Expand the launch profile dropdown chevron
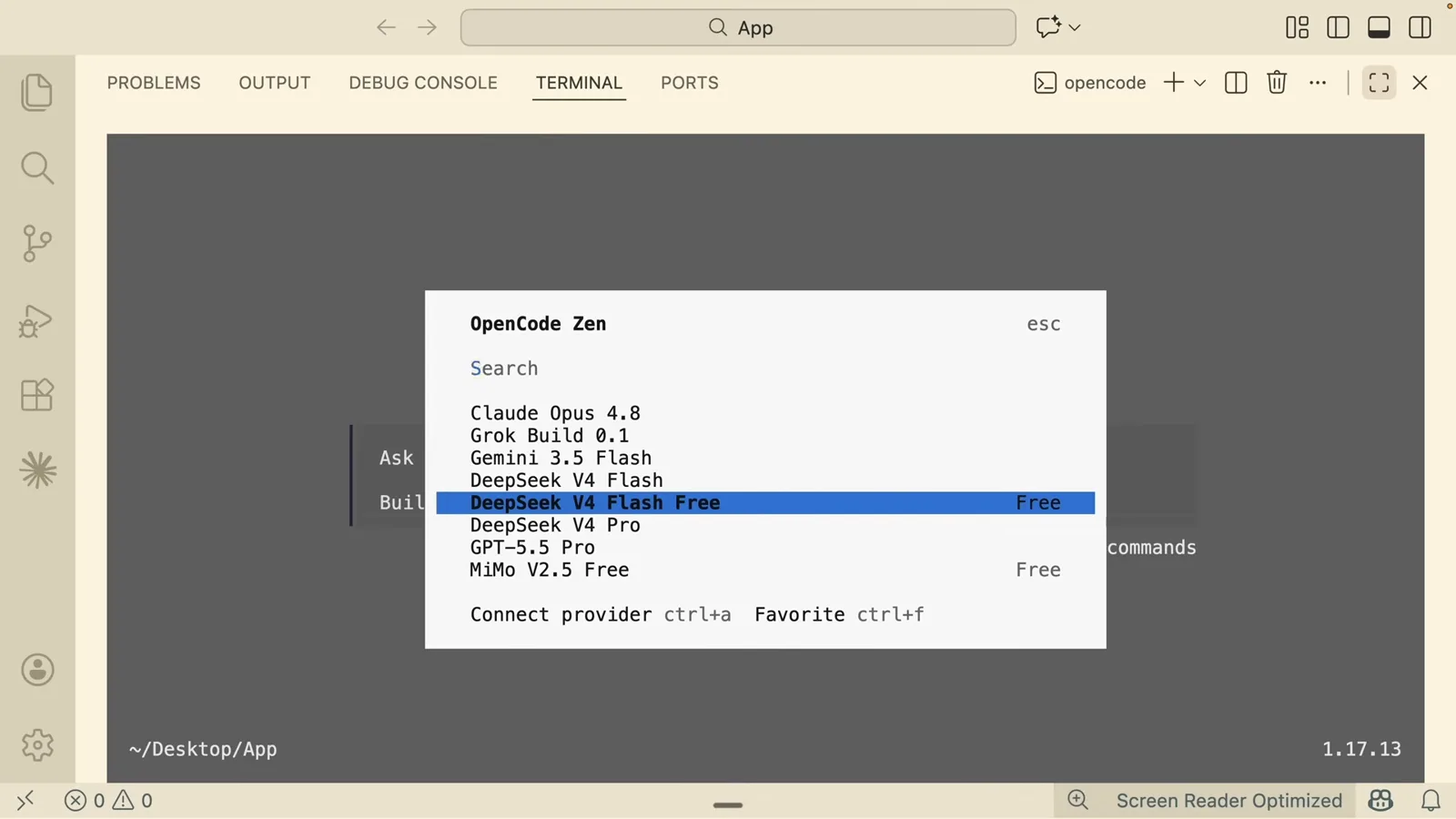 click(1200, 83)
